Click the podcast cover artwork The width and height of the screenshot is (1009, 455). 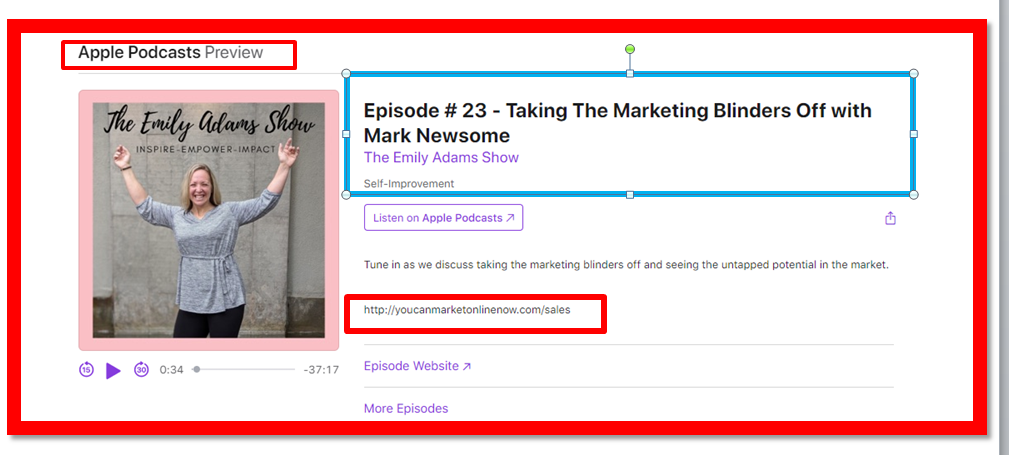click(209, 220)
